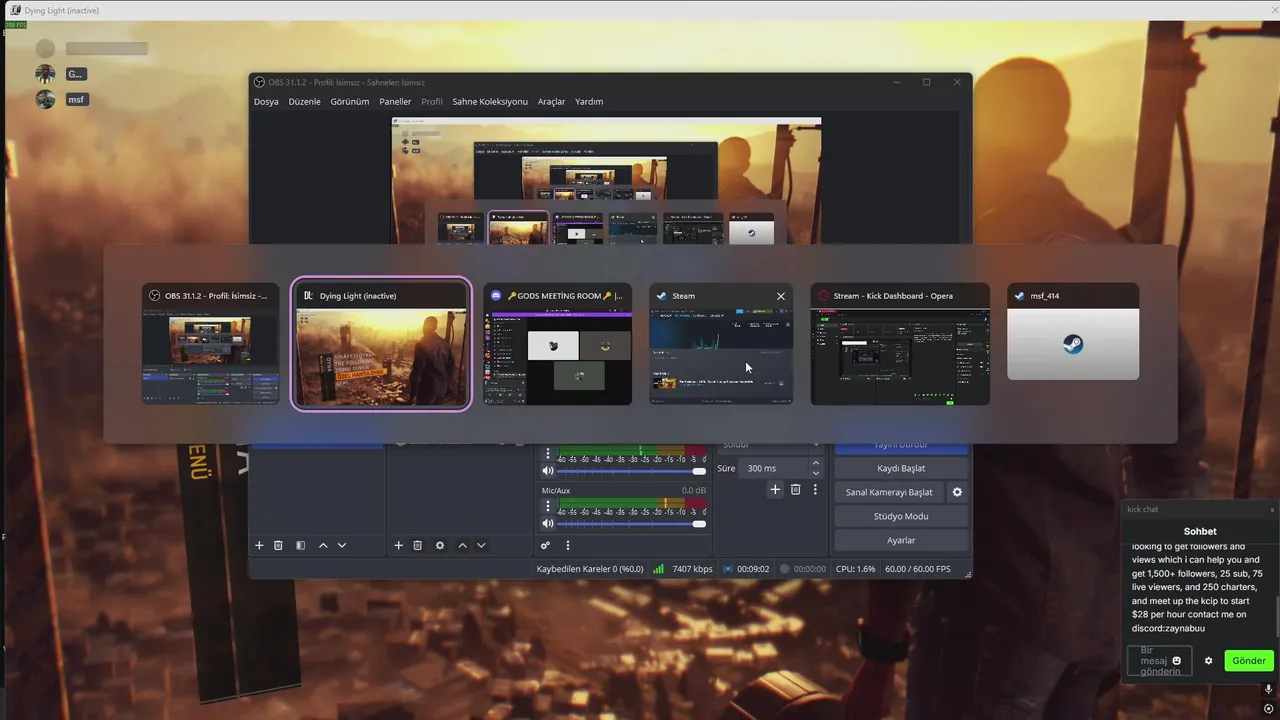Open the scene filters icon beside the scenes trash icon

tap(300, 545)
